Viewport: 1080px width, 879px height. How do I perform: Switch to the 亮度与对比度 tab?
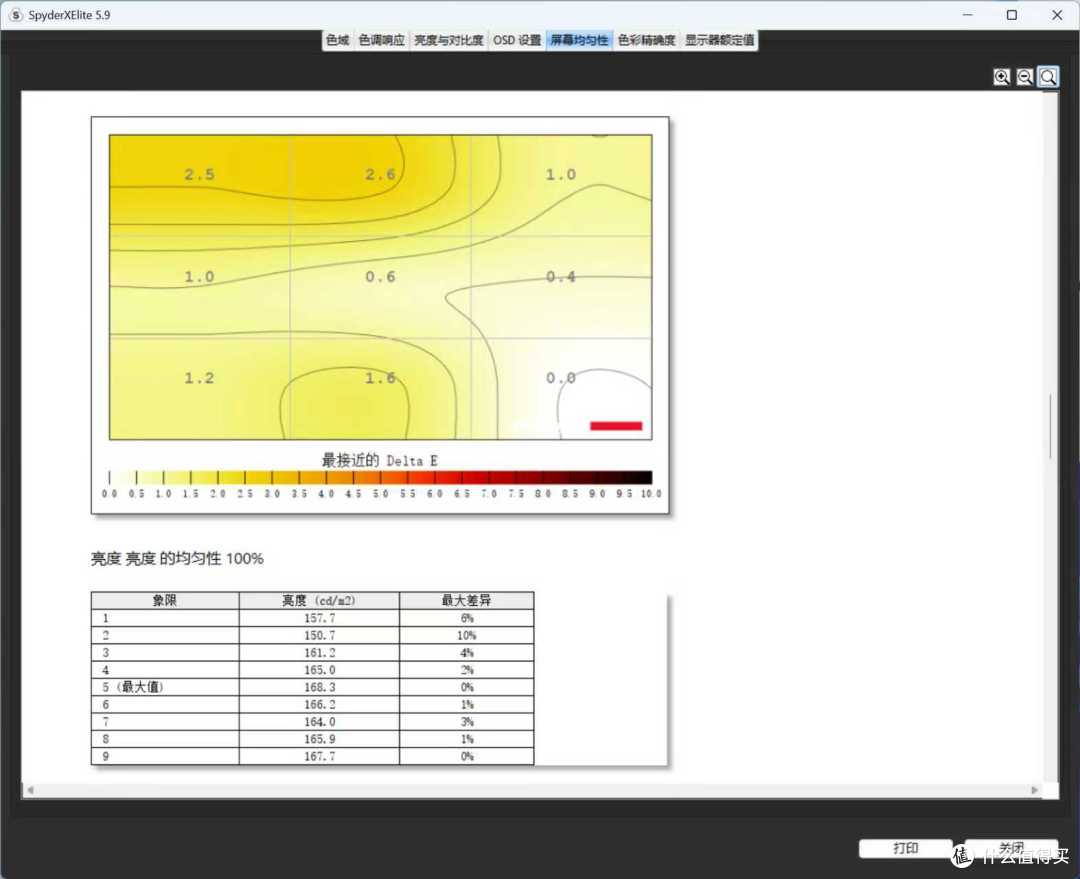coord(448,40)
